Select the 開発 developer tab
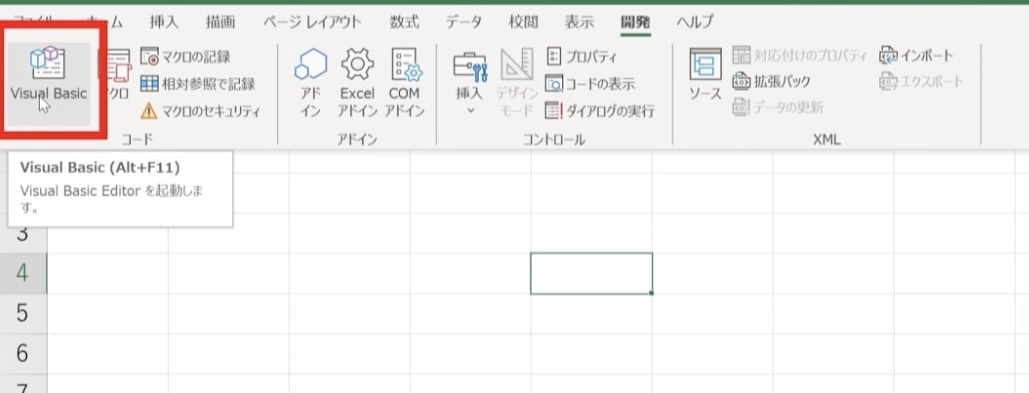Screen dimensions: 1029x393 635,22
